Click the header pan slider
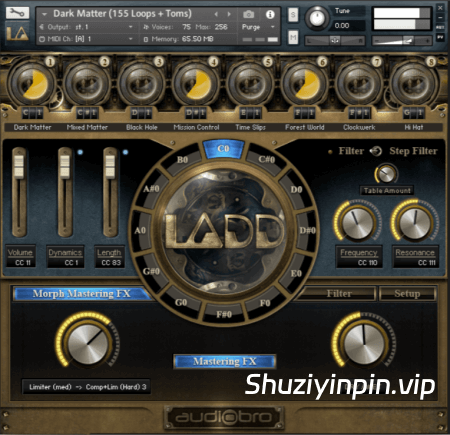This screenshot has height=435, width=450. tap(335, 40)
